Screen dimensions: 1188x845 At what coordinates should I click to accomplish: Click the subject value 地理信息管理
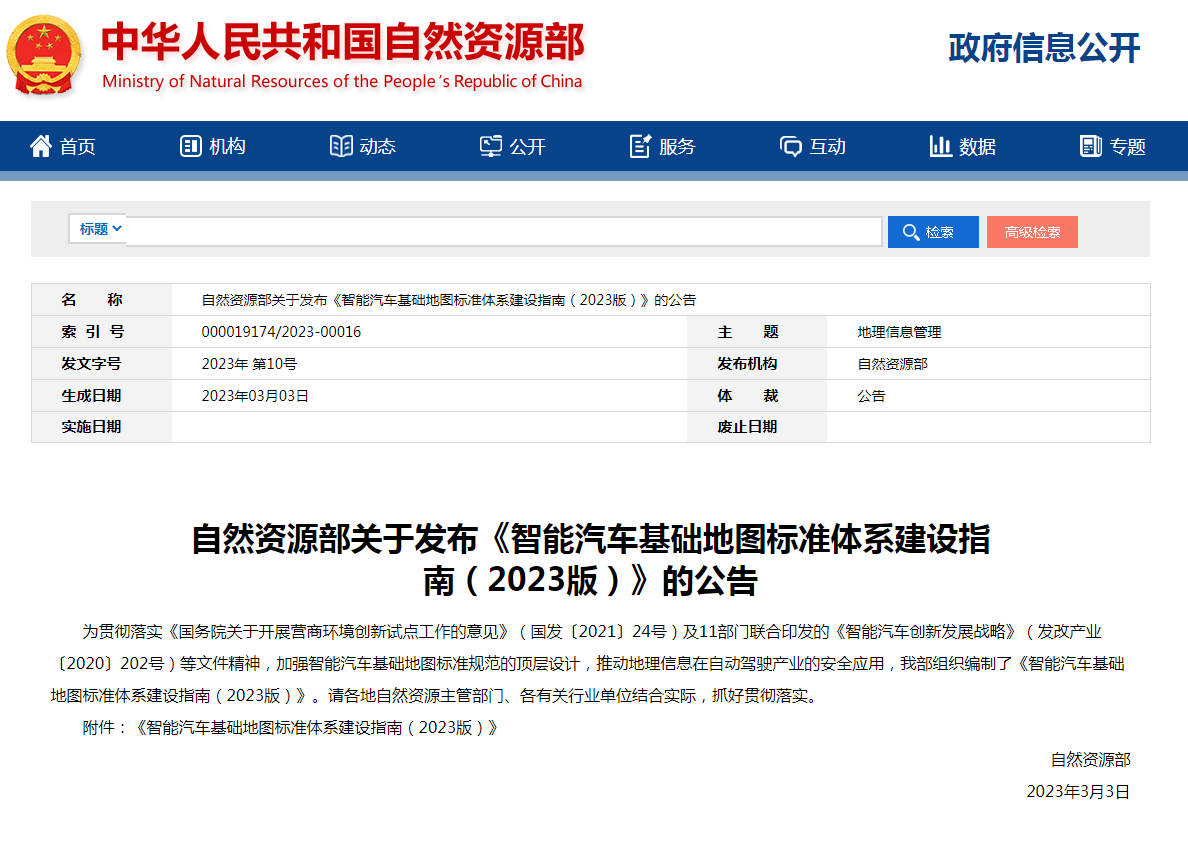(899, 332)
